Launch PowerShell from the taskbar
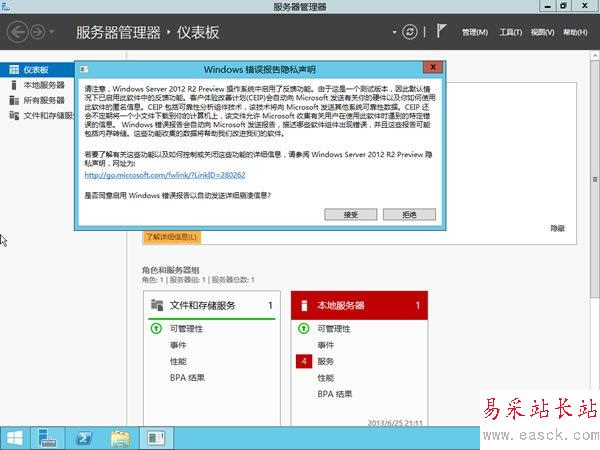Viewport: 600px width, 450px height. 84,438
